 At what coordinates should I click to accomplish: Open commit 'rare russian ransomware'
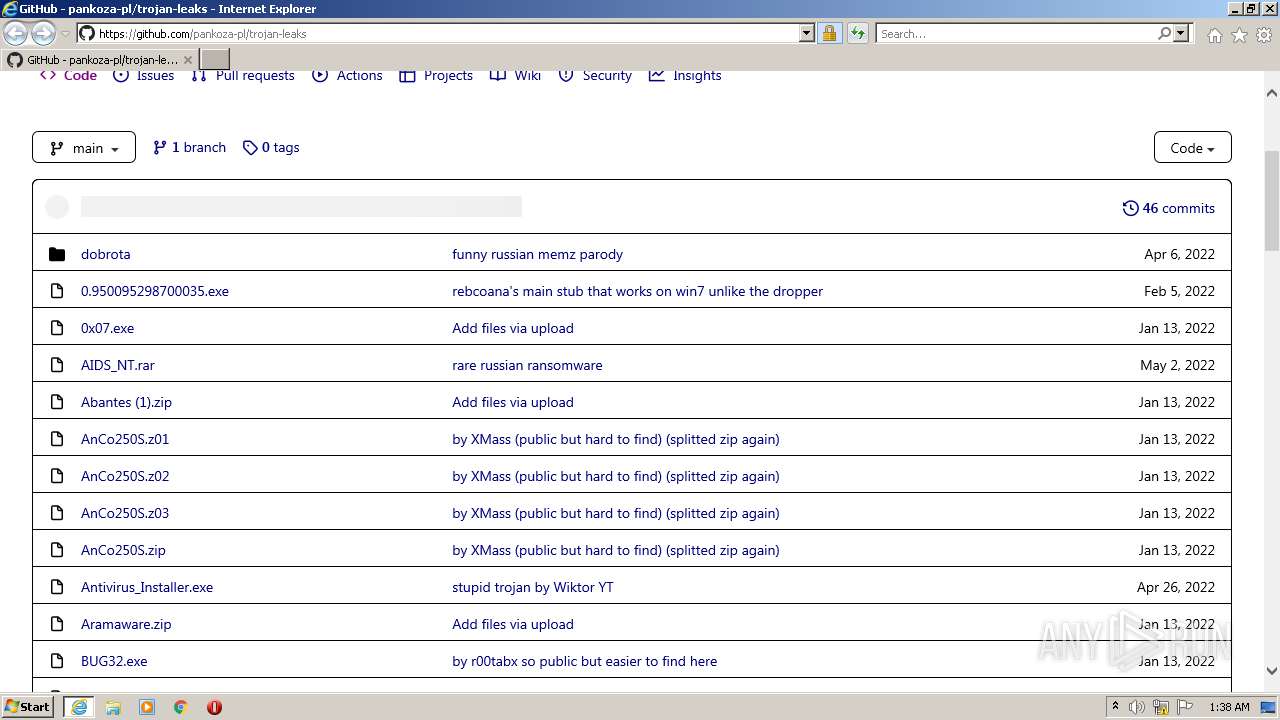click(527, 365)
